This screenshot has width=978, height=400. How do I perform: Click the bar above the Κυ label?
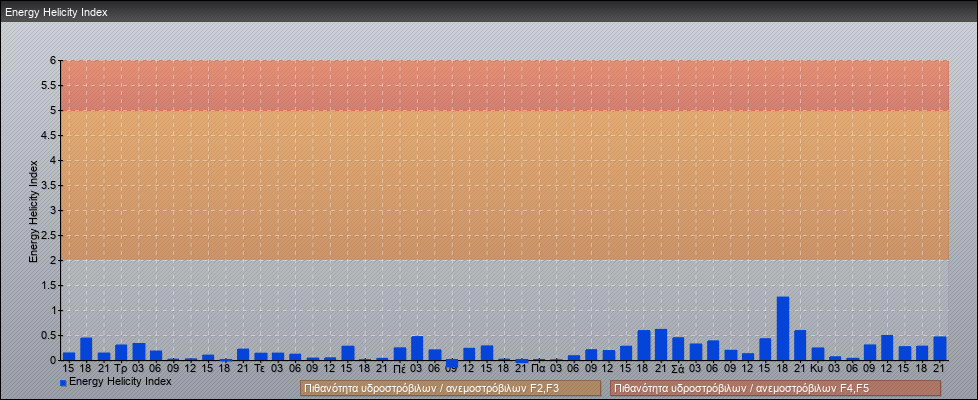[818, 354]
